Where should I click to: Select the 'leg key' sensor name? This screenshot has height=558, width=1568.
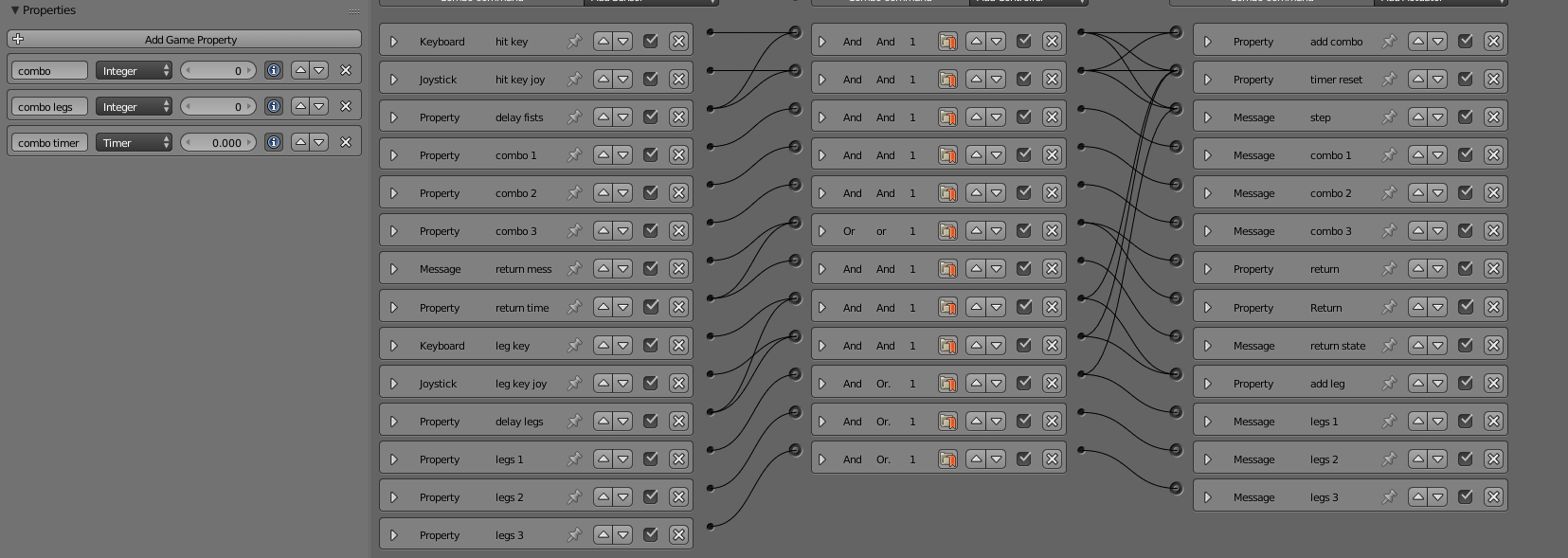point(513,346)
